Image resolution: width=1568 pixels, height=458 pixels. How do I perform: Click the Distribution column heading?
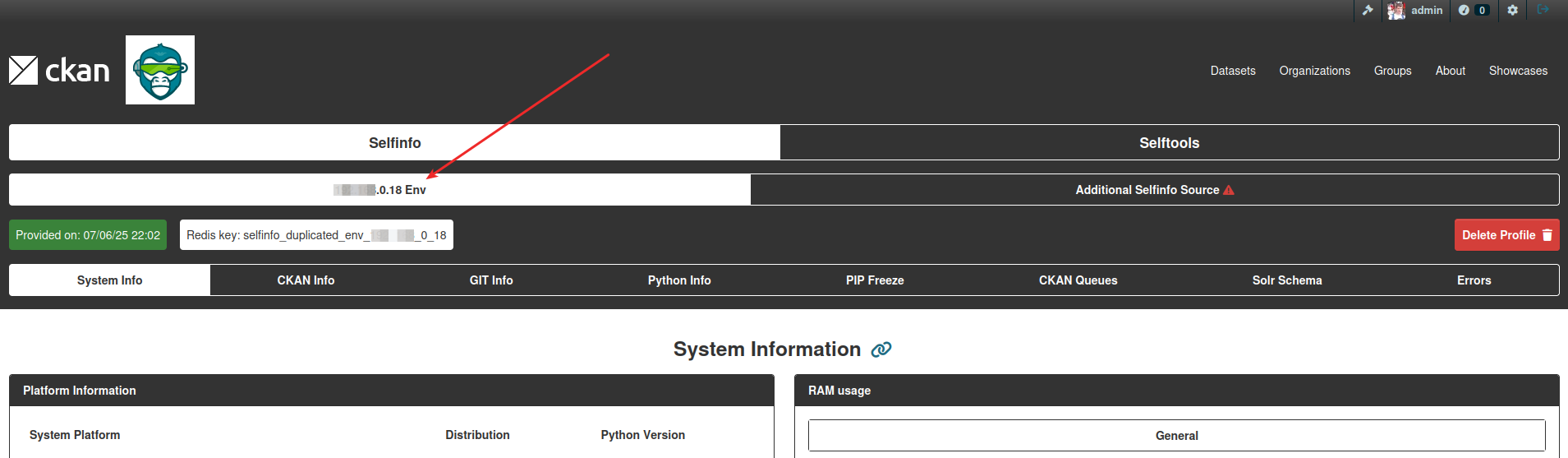click(x=477, y=435)
